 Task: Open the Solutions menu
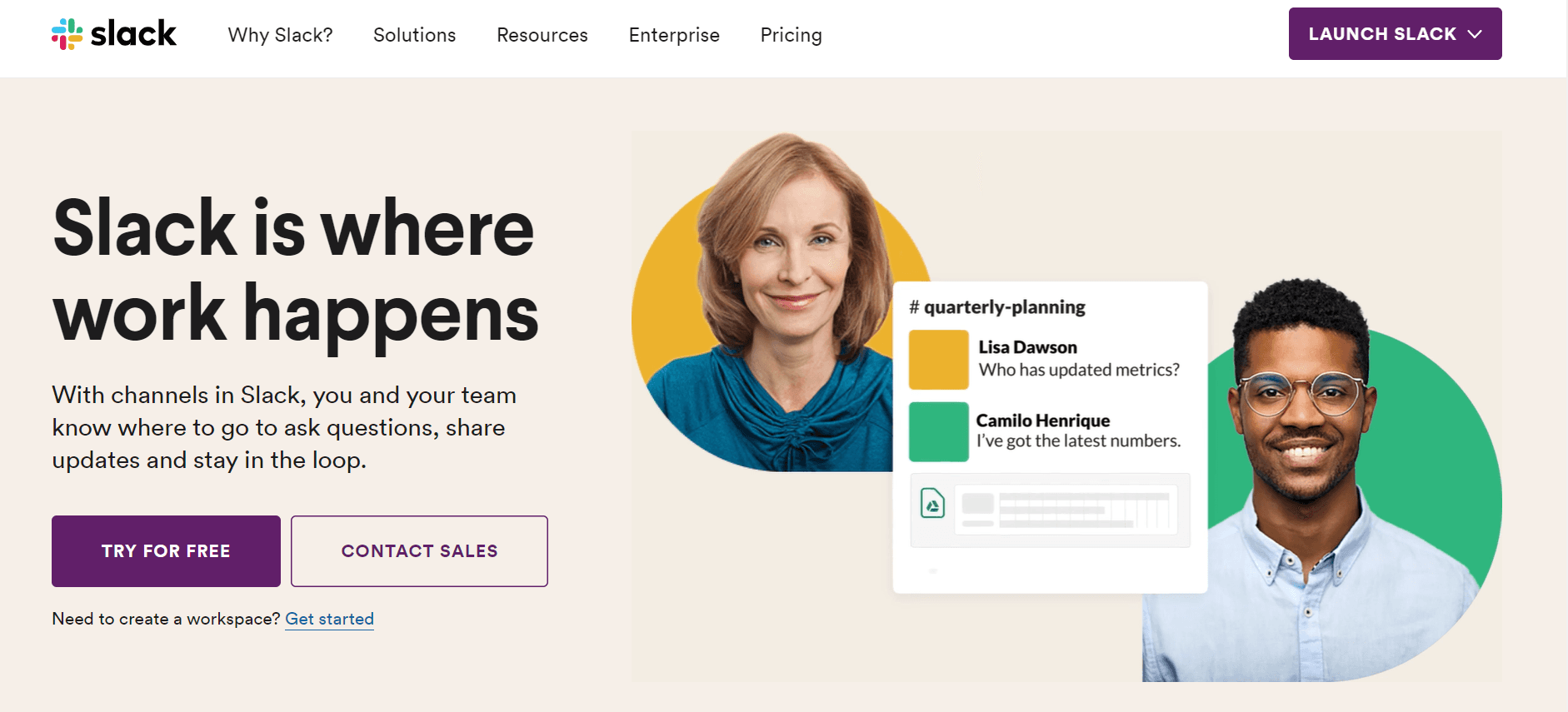click(x=414, y=35)
